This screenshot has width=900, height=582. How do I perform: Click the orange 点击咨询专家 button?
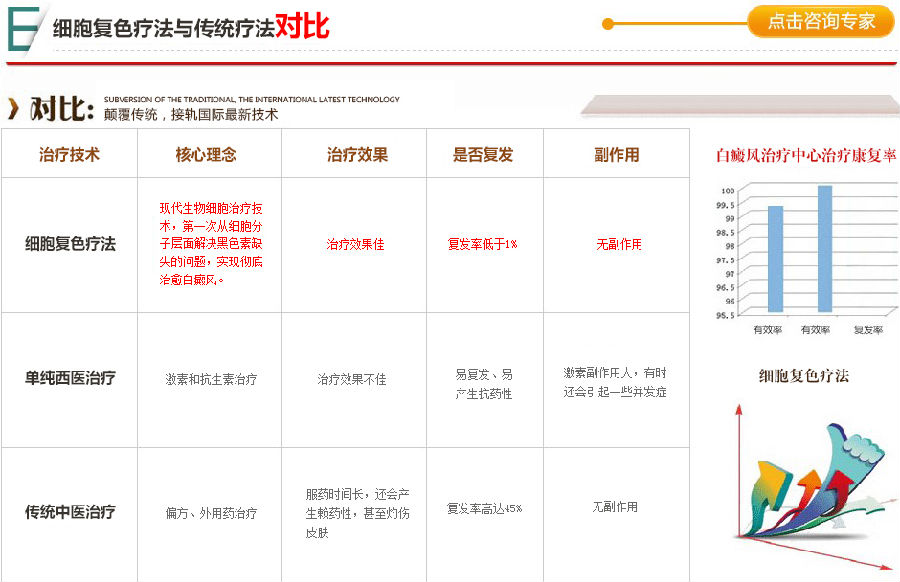click(821, 21)
